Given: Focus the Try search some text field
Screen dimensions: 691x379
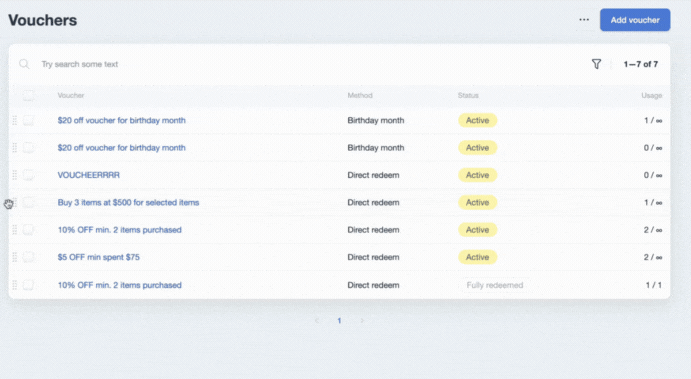Looking at the screenshot, I should (x=308, y=64).
